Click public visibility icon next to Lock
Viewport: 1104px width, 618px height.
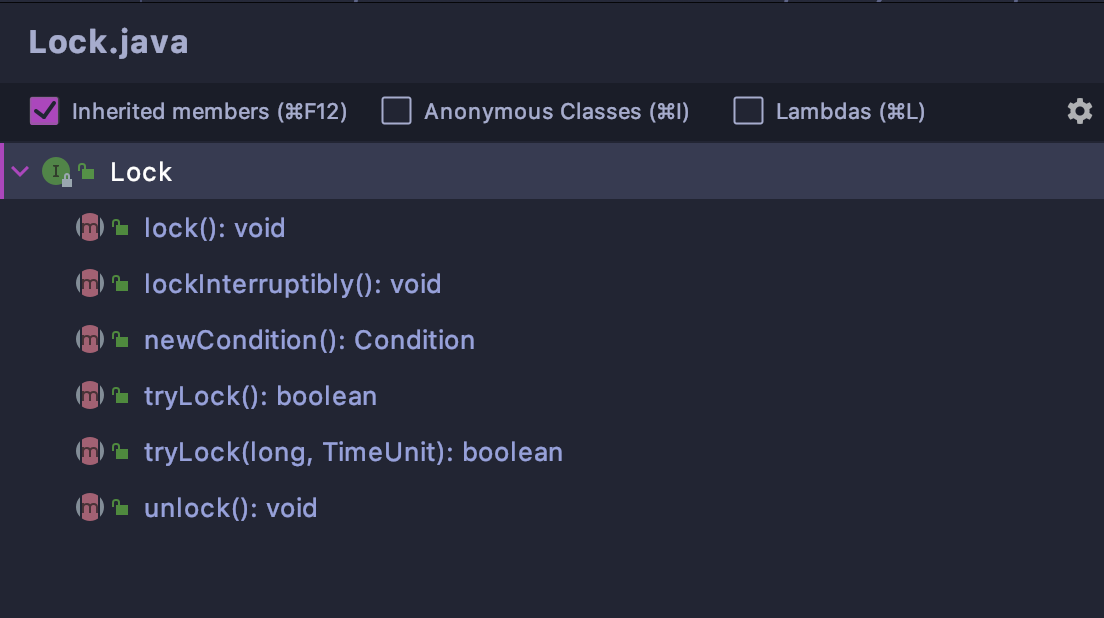(x=87, y=172)
